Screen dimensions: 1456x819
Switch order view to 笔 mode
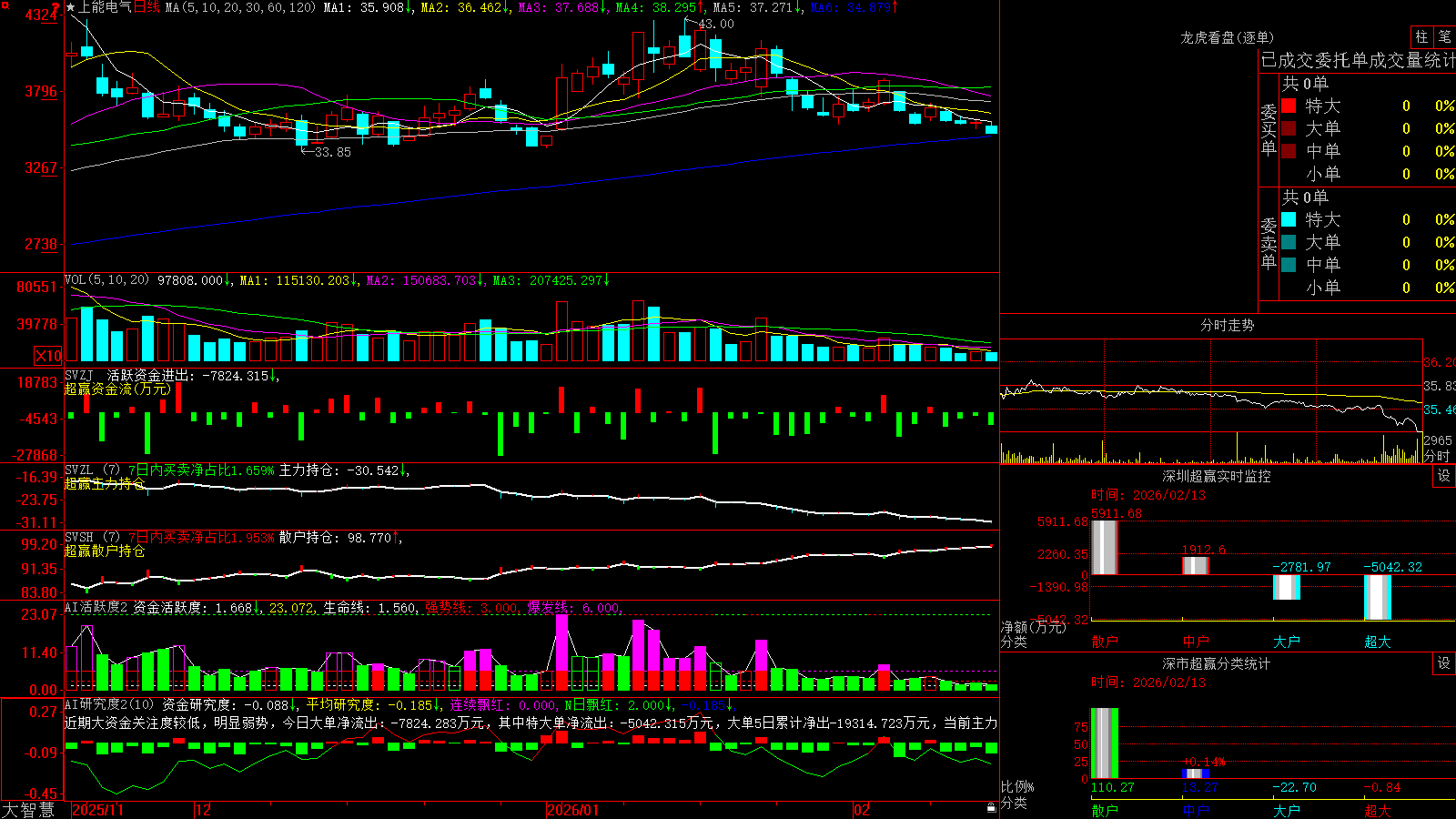[1445, 37]
